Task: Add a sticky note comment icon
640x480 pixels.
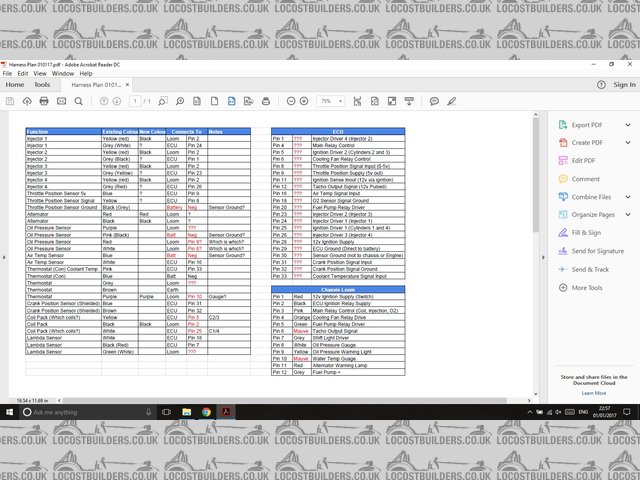Action: coord(434,101)
